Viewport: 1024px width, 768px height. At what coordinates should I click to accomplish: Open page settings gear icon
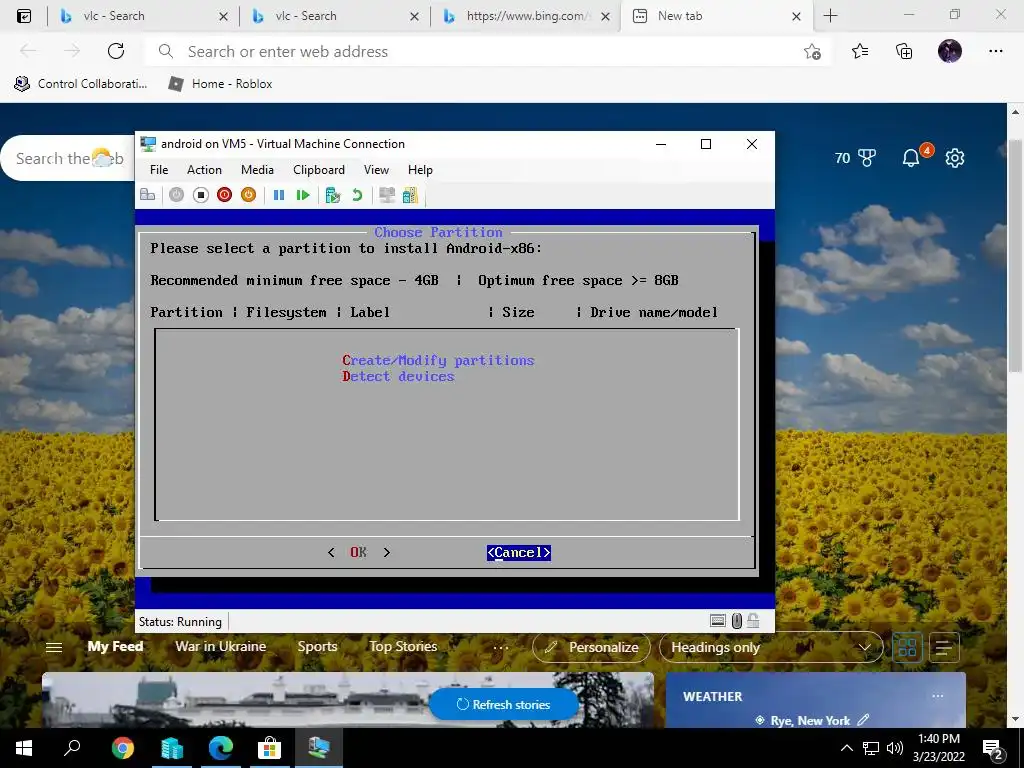click(x=955, y=158)
